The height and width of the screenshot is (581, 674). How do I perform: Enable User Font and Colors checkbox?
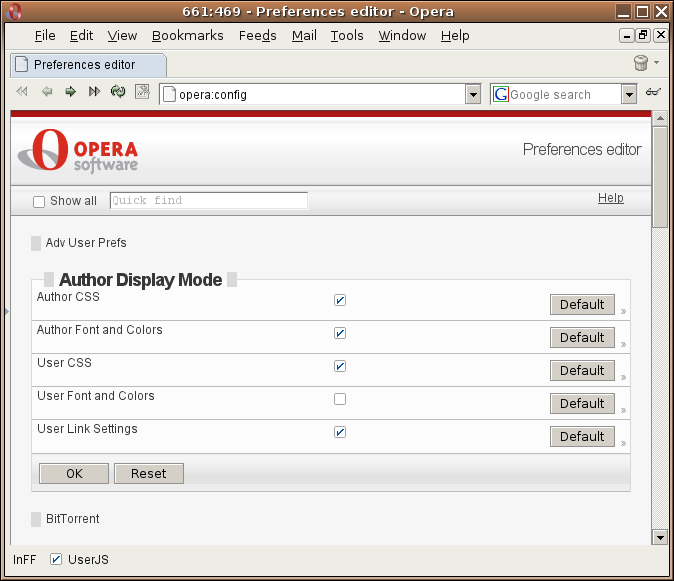point(340,399)
